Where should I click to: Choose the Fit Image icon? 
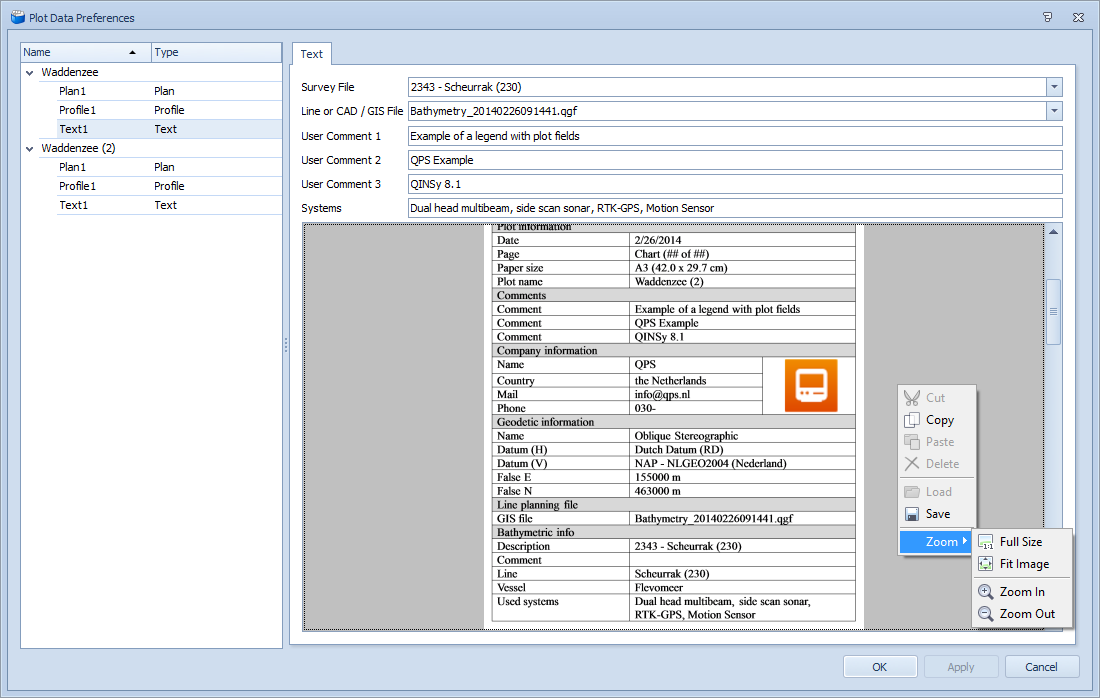(x=986, y=564)
